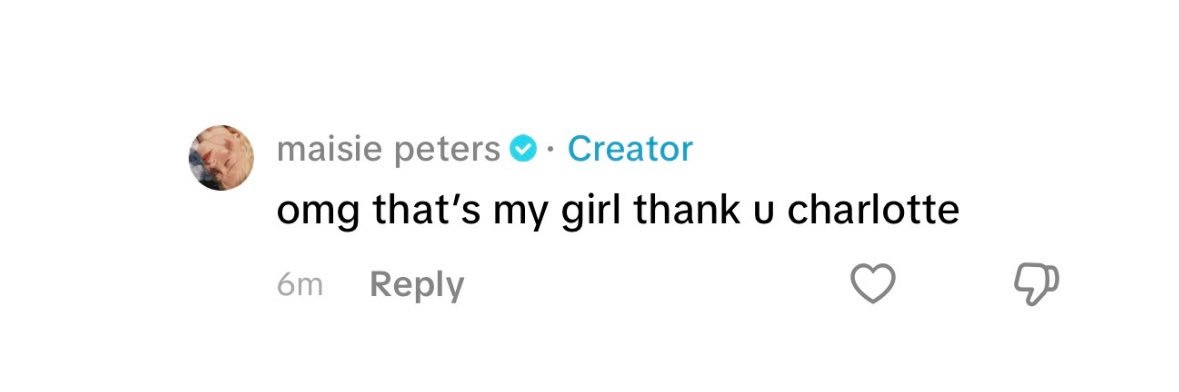Select the comment text about charlotte
This screenshot has width=1179, height=392.
pyautogui.click(x=617, y=212)
